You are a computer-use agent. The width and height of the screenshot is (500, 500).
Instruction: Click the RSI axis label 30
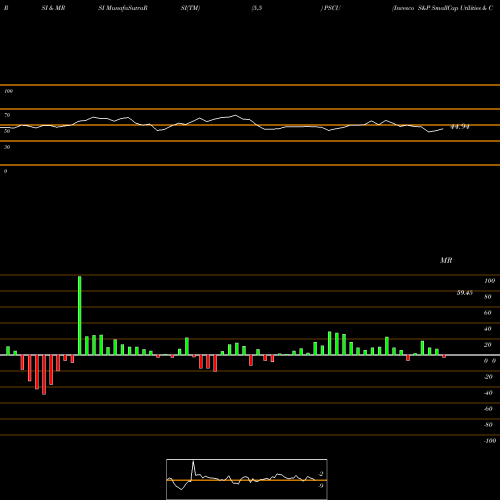7,147
